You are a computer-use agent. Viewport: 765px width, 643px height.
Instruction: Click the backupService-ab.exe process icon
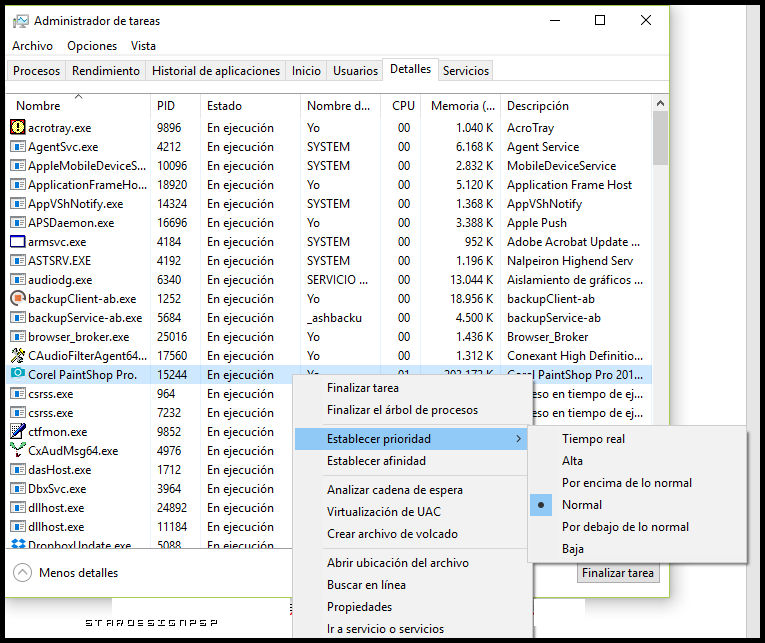point(18,318)
